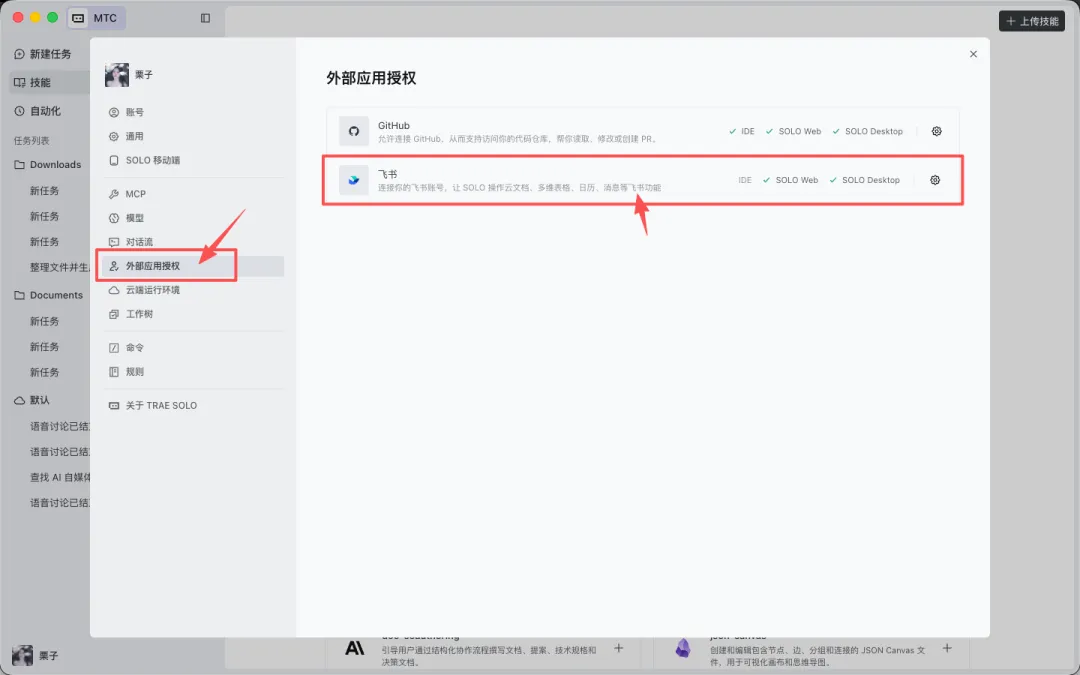The width and height of the screenshot is (1080, 675).
Task: Click the GitHub row title text
Action: point(394,125)
